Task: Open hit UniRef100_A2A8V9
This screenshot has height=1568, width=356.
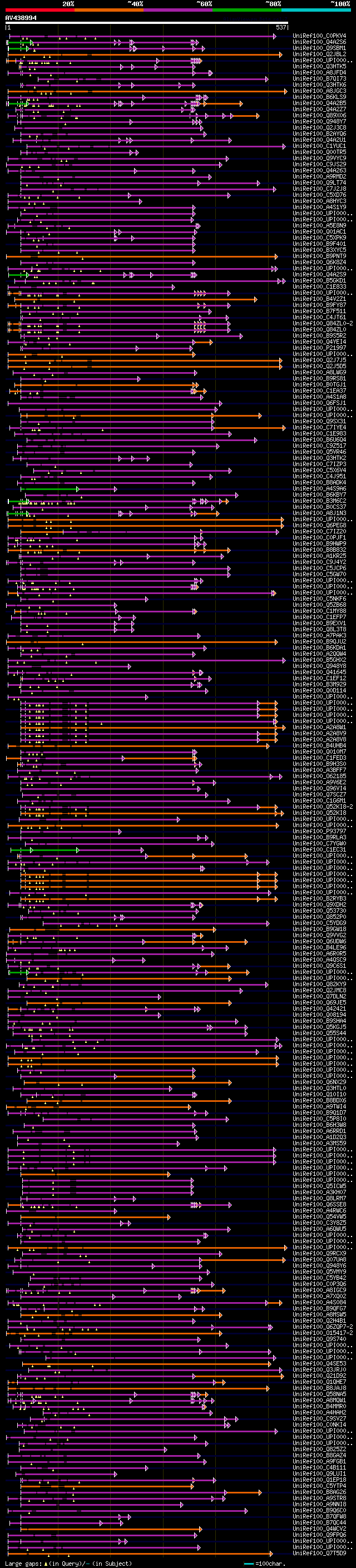Action: (319, 733)
